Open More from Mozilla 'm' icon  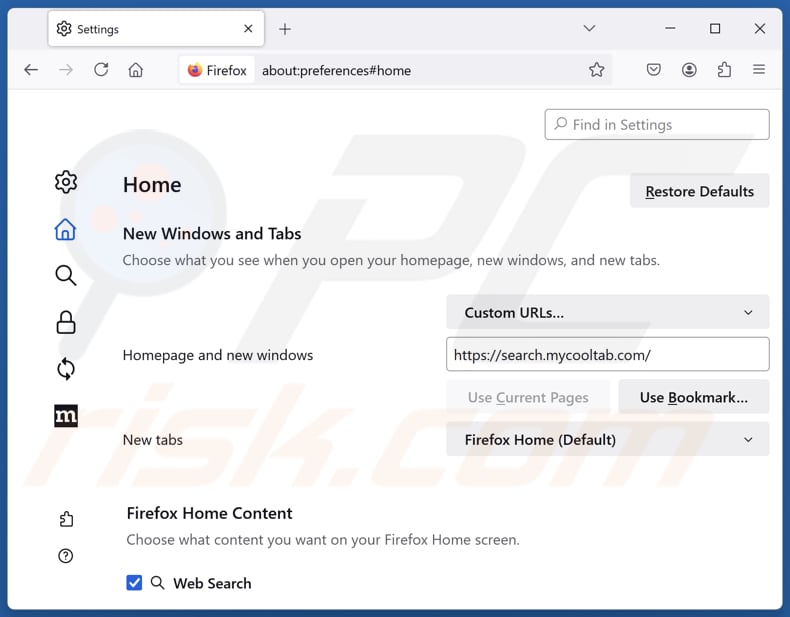pos(66,416)
